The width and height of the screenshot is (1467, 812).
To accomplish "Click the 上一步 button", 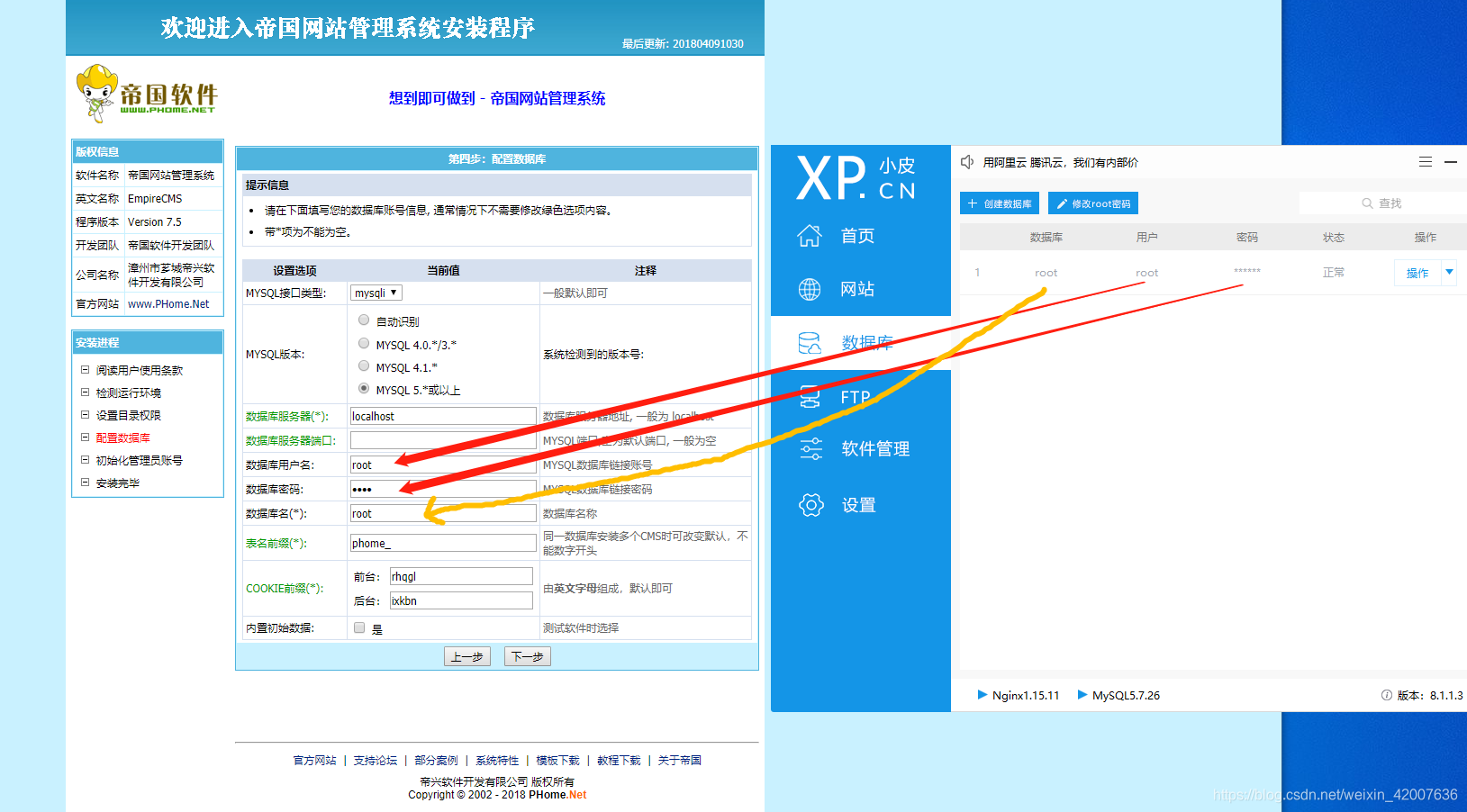I will coord(467,656).
